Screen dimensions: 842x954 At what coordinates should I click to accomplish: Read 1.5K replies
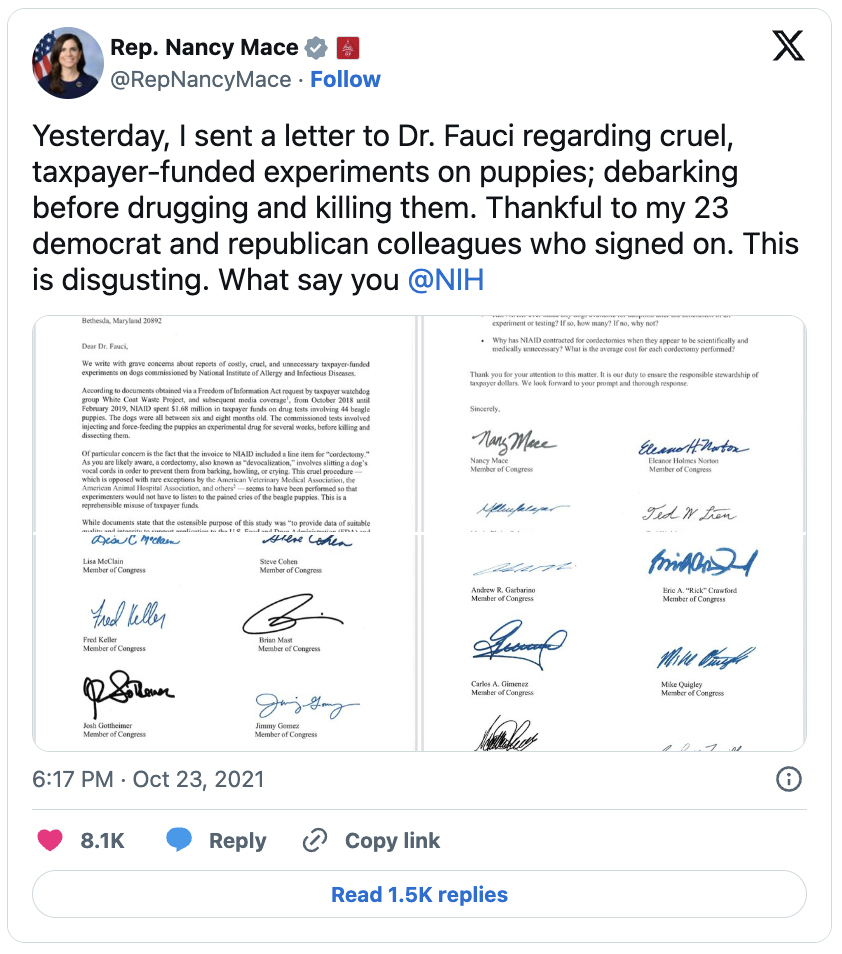pos(419,894)
